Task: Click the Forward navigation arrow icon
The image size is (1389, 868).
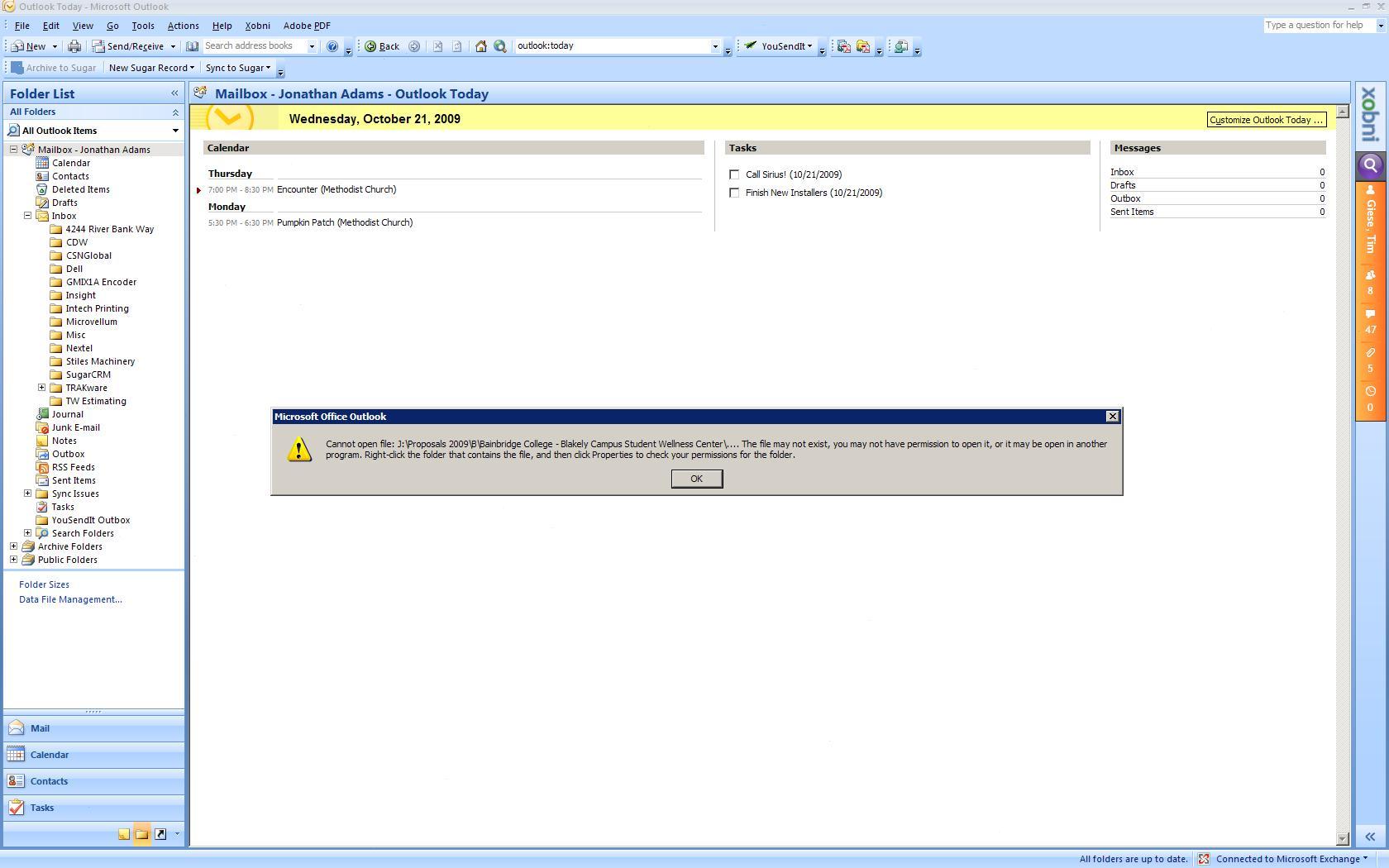Action: click(x=414, y=46)
